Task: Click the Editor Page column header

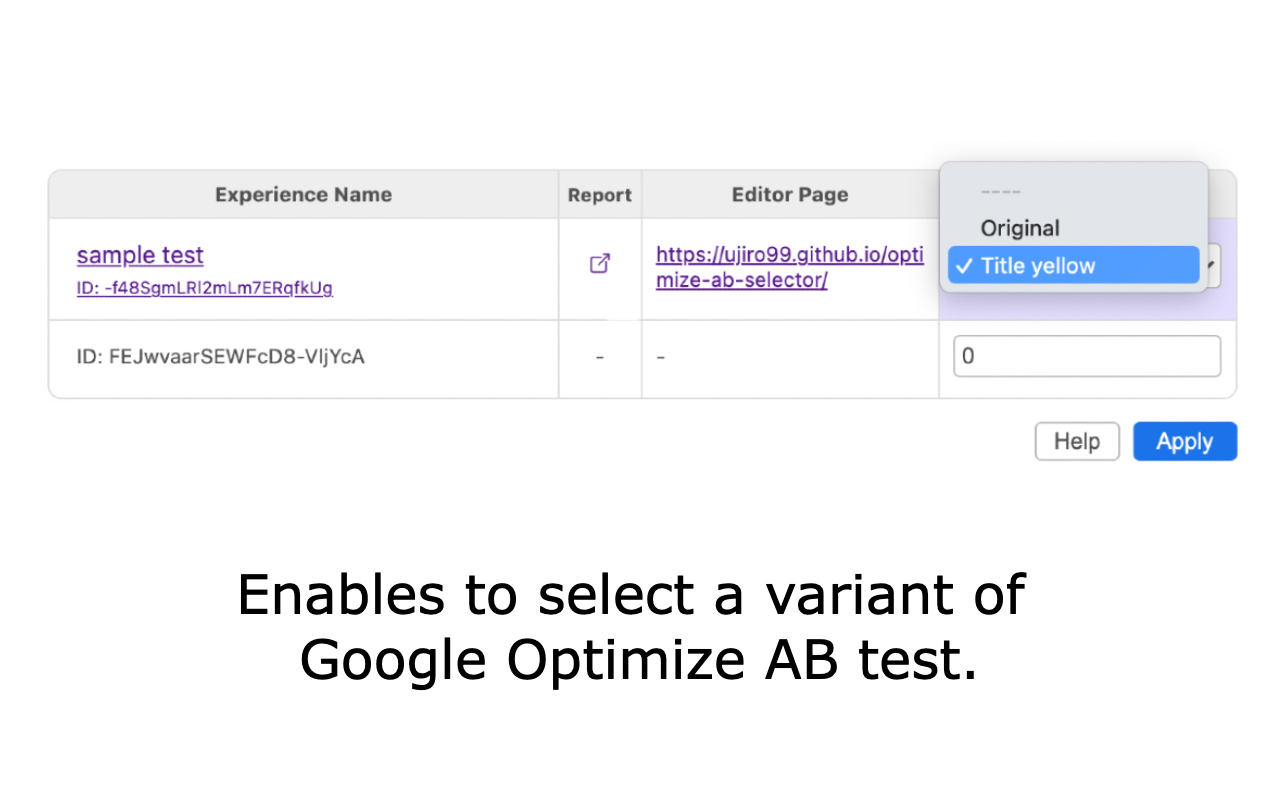Action: (790, 194)
